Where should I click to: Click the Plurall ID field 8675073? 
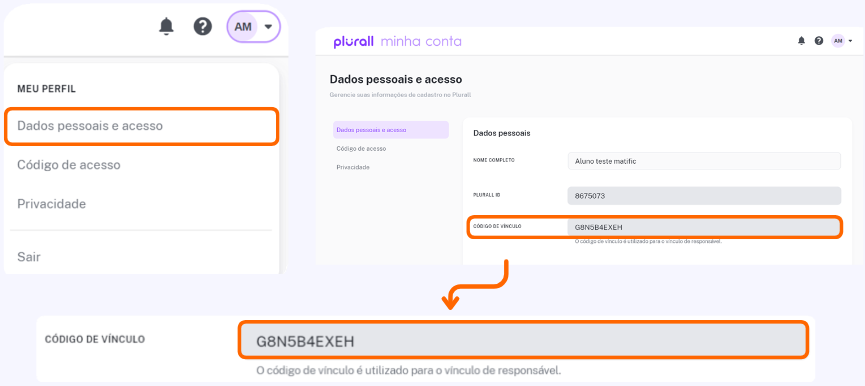(x=704, y=196)
